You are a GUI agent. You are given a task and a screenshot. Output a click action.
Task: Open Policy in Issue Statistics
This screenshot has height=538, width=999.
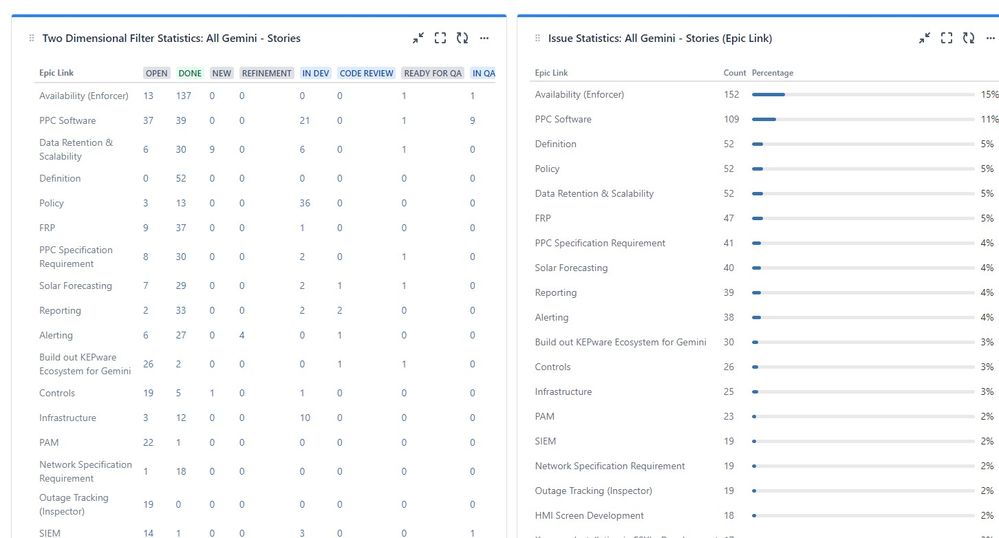click(547, 169)
